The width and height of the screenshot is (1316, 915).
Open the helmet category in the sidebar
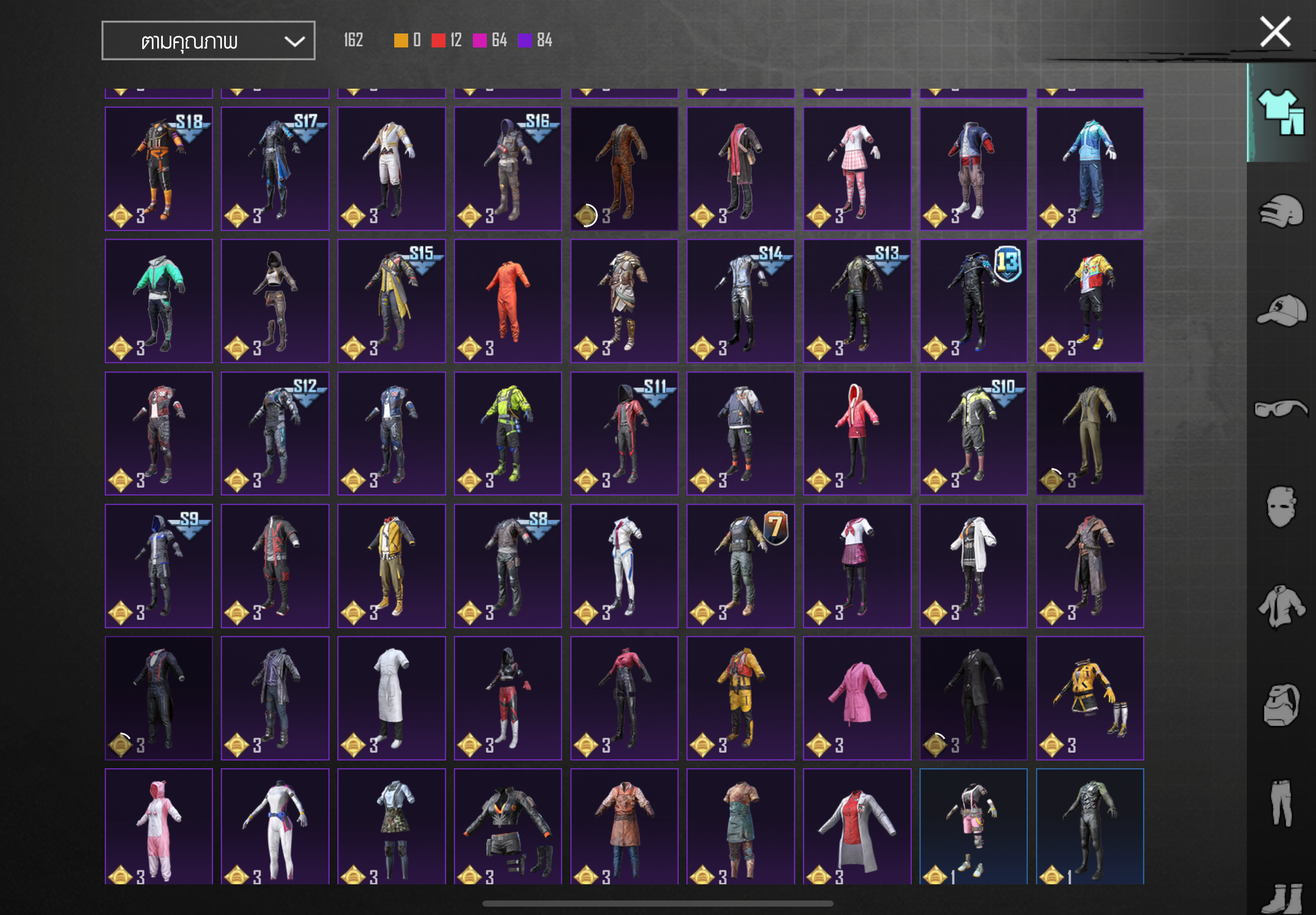(x=1281, y=211)
